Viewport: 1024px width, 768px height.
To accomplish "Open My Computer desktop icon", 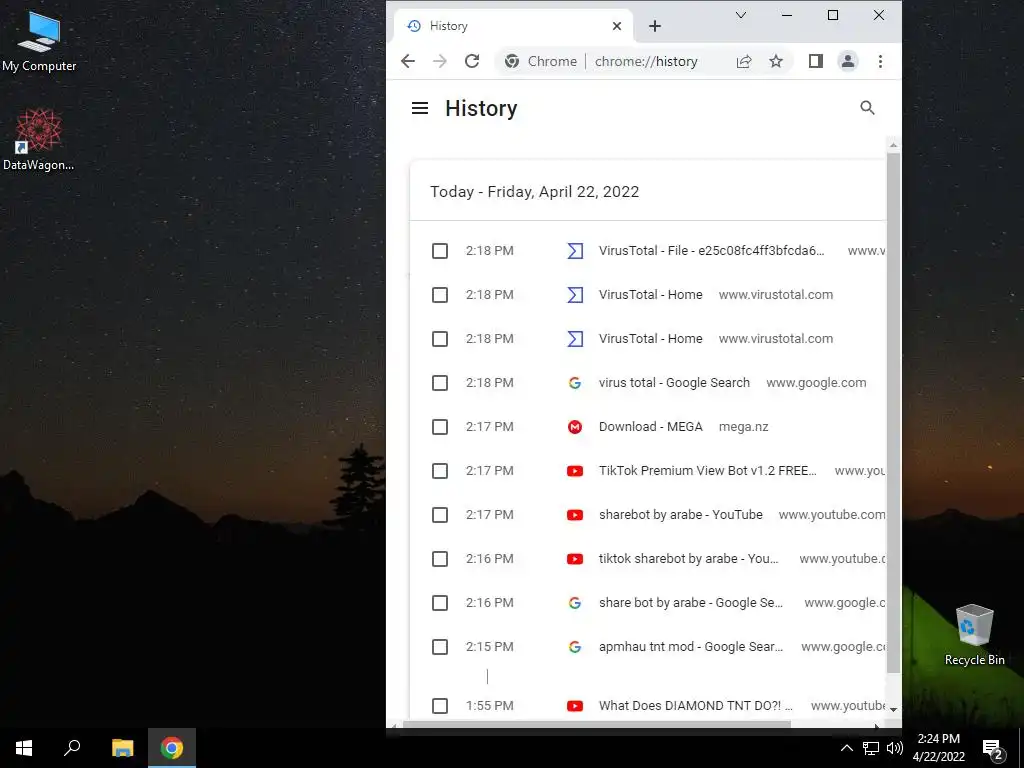I will tap(39, 42).
